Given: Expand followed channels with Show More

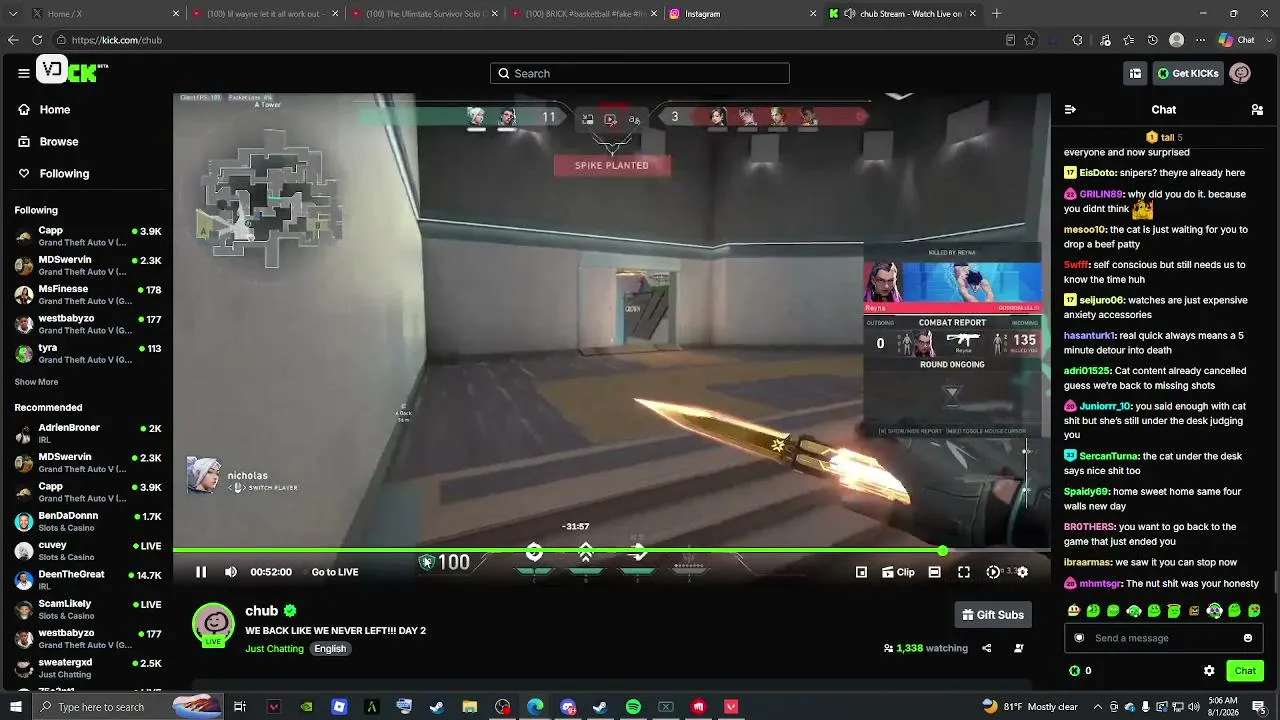Looking at the screenshot, I should pos(36,382).
